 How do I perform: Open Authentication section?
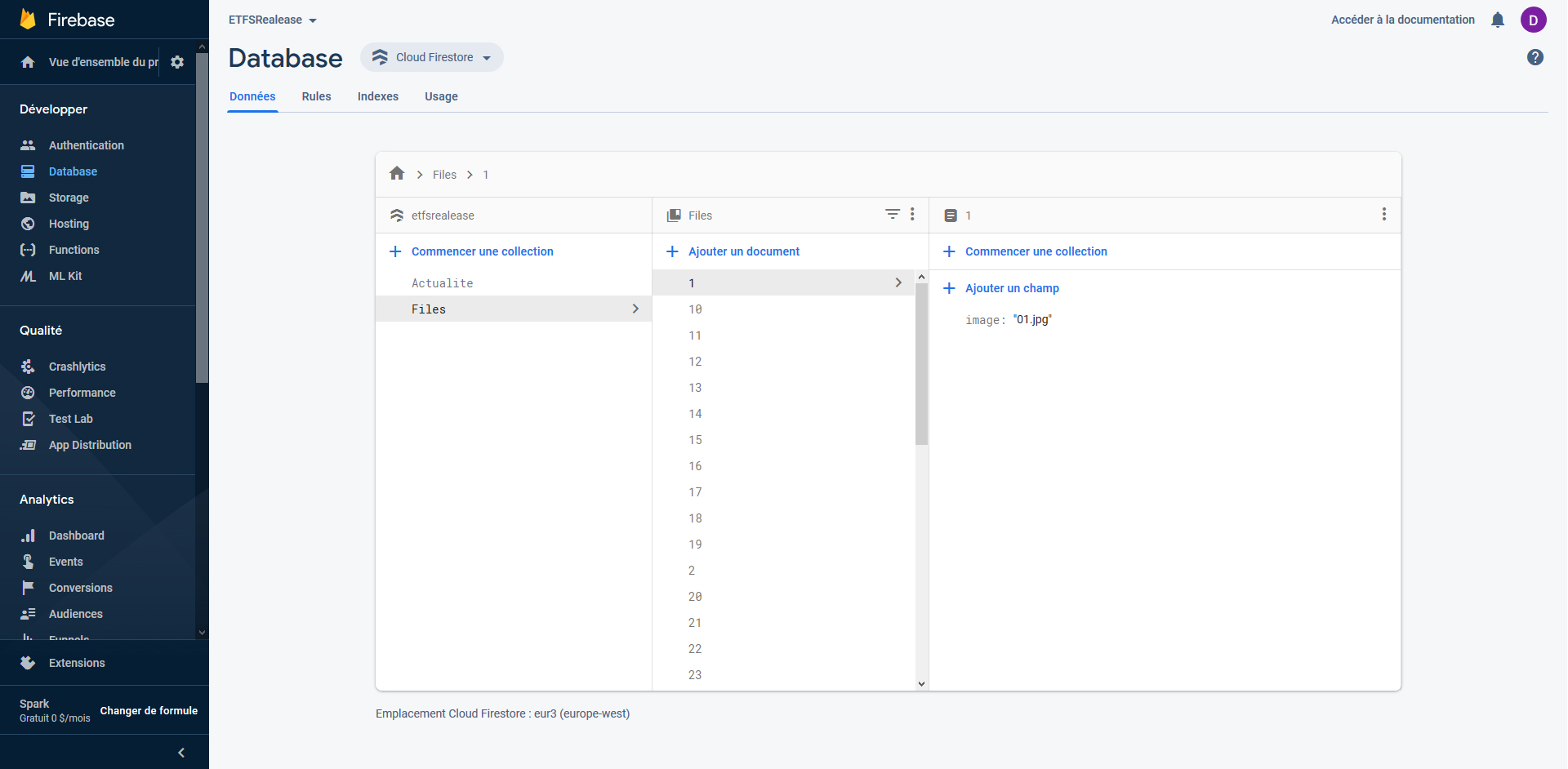[x=87, y=145]
